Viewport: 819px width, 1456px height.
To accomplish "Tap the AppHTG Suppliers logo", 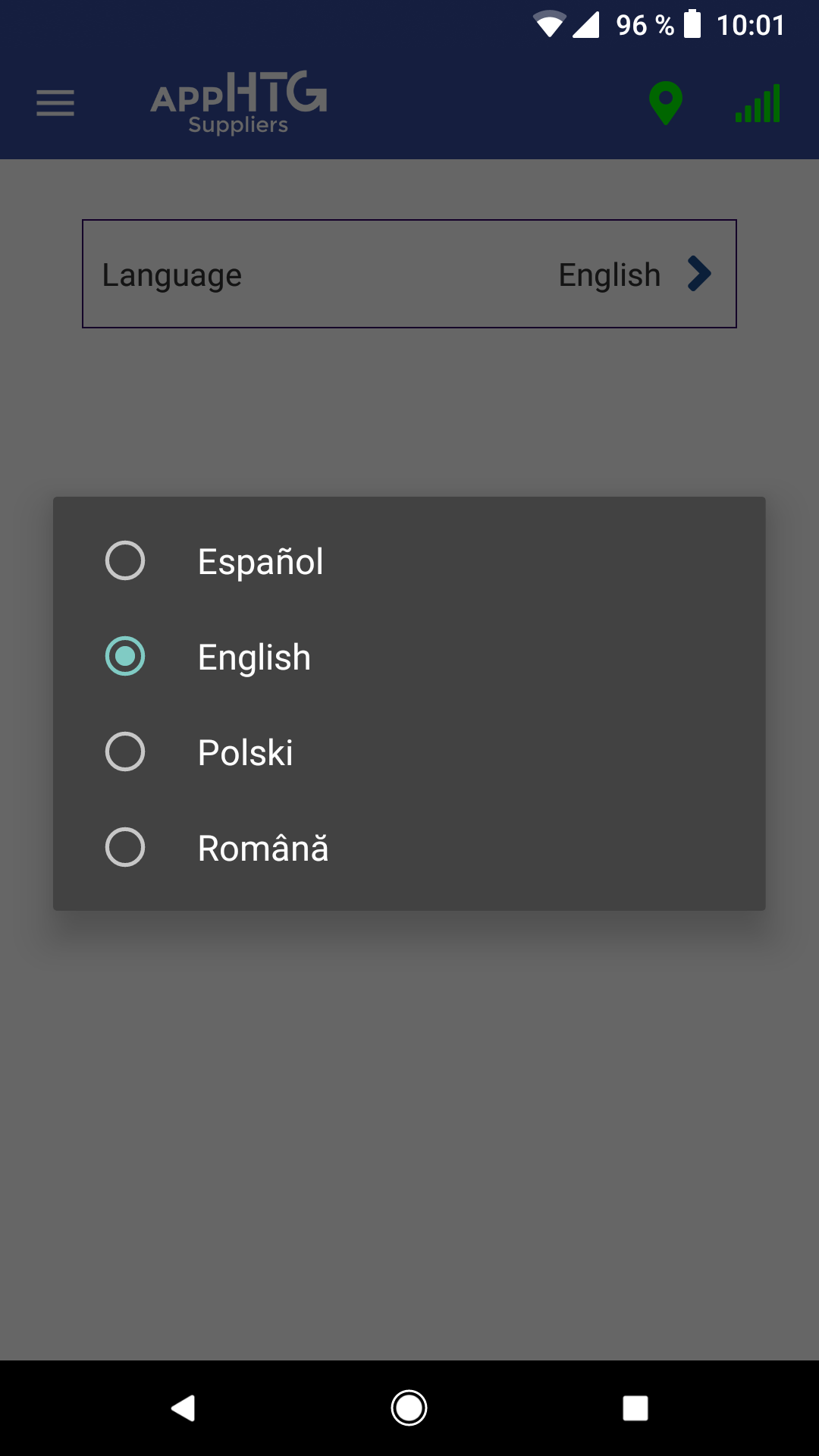I will click(238, 103).
